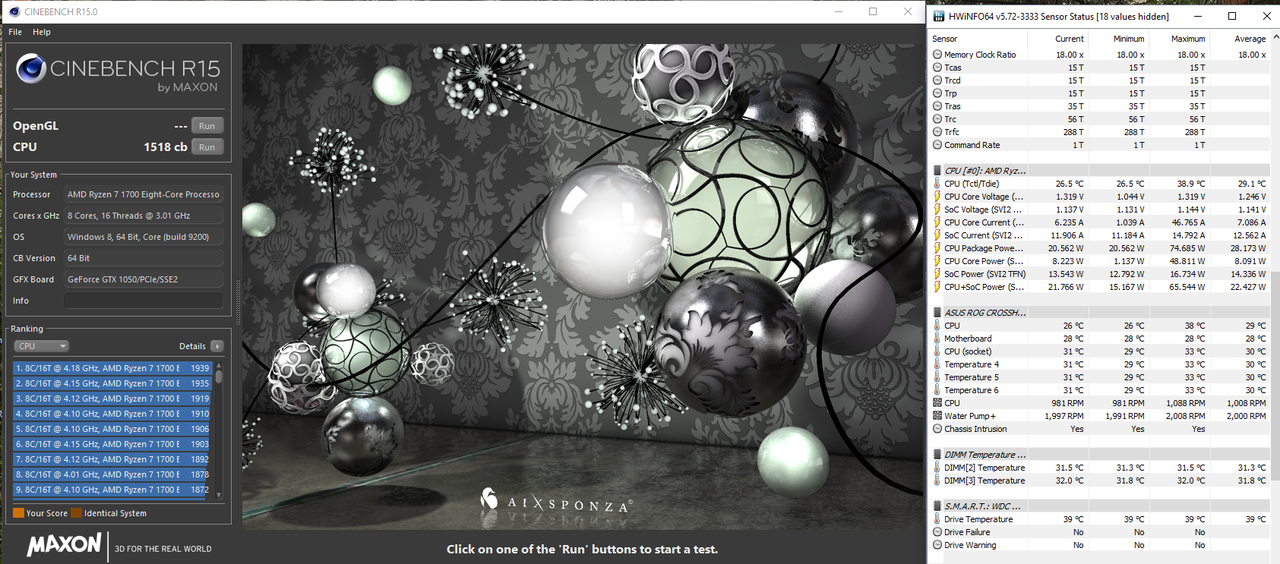The height and width of the screenshot is (564, 1280).
Task: Click the Temperature 4 thermometer icon
Action: [x=937, y=365]
